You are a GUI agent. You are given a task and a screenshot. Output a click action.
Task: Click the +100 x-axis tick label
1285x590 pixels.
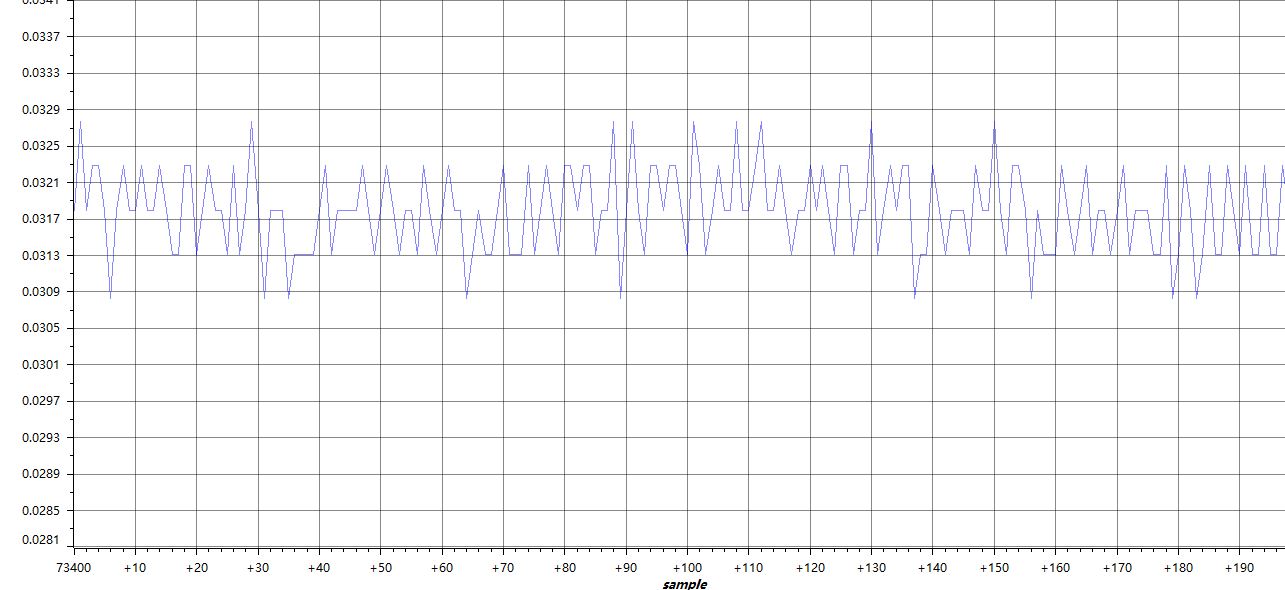[x=687, y=567]
